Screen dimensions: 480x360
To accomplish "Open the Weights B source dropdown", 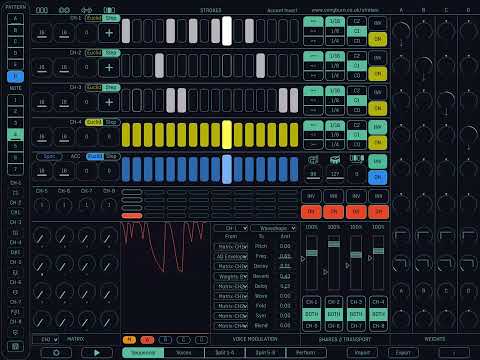I will (x=231, y=277).
